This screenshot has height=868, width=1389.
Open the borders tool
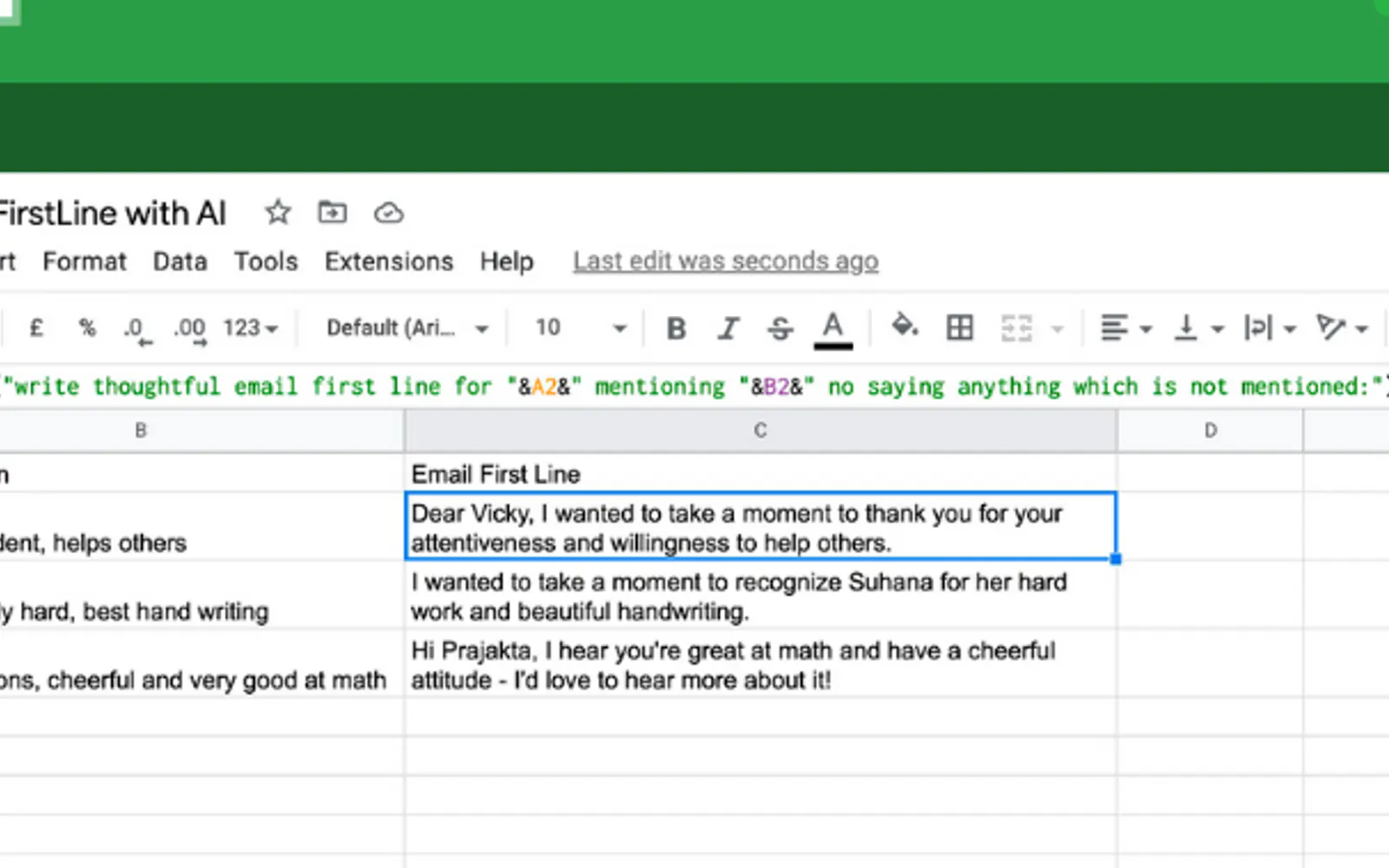959,327
